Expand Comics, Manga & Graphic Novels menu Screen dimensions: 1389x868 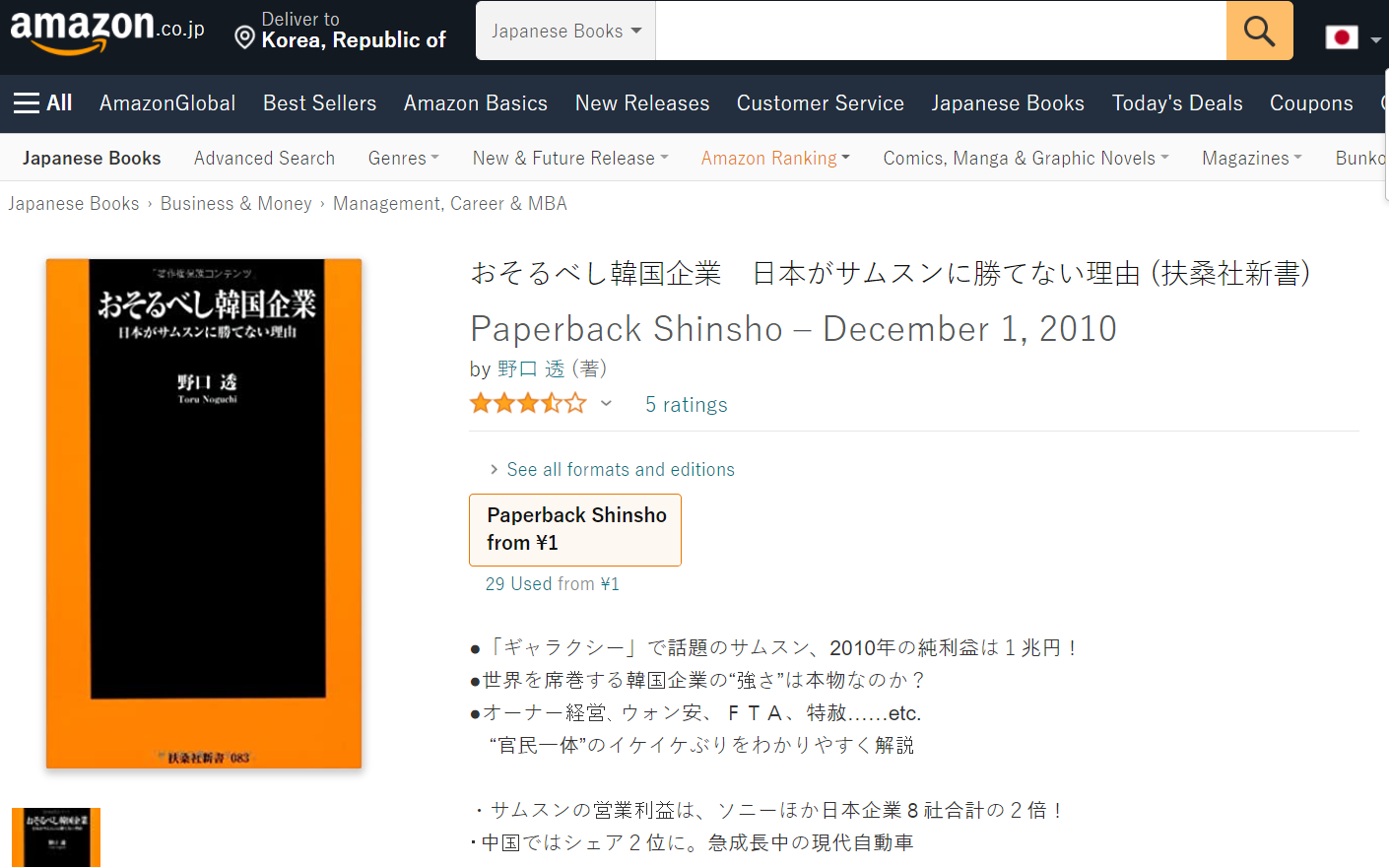pos(1025,159)
